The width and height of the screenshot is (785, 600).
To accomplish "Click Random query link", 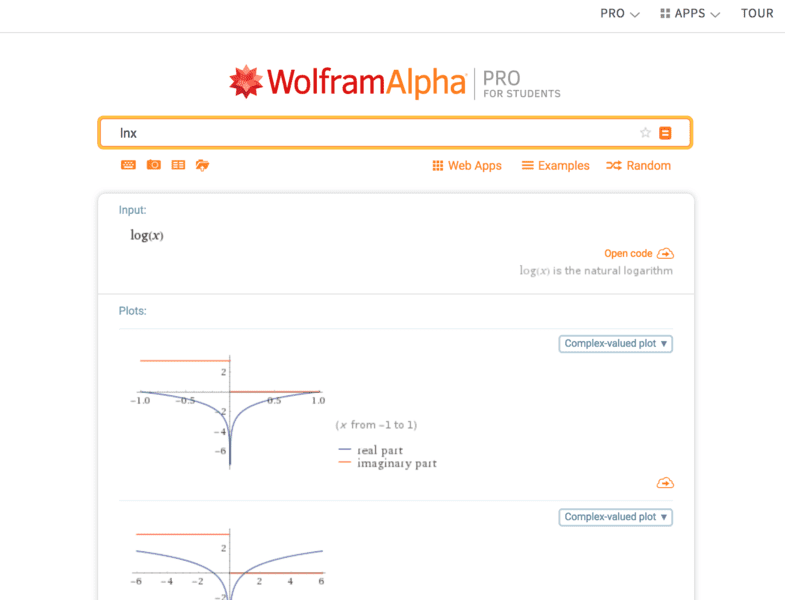I will (x=638, y=166).
